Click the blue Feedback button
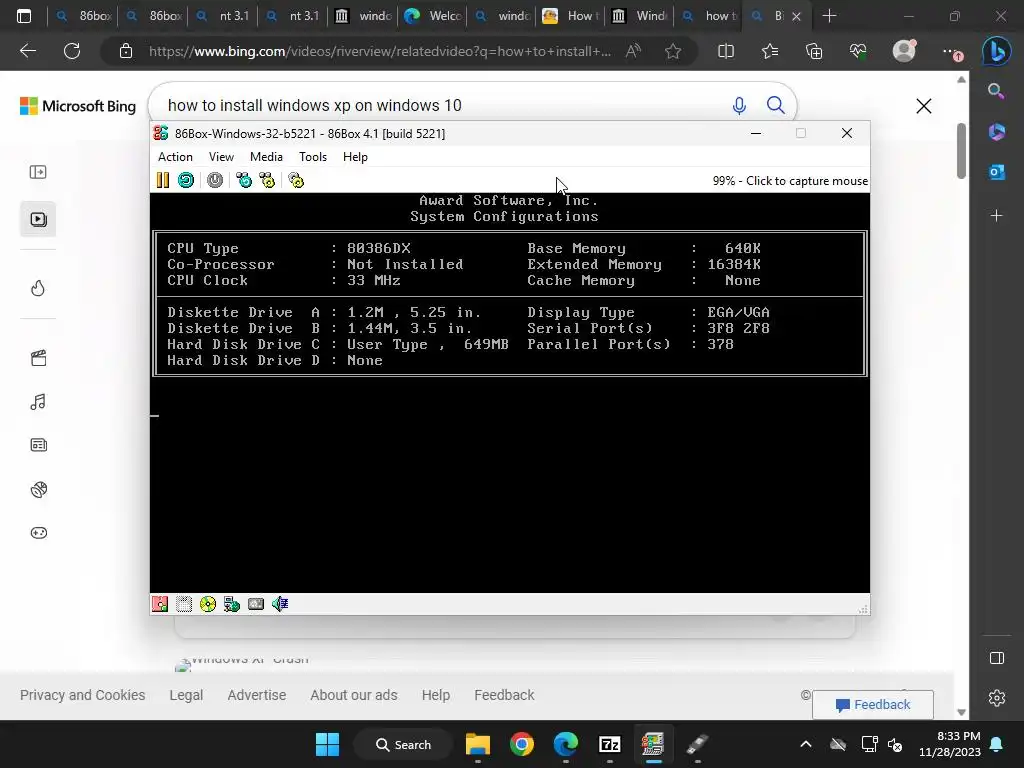The height and width of the screenshot is (768, 1024). [872, 705]
